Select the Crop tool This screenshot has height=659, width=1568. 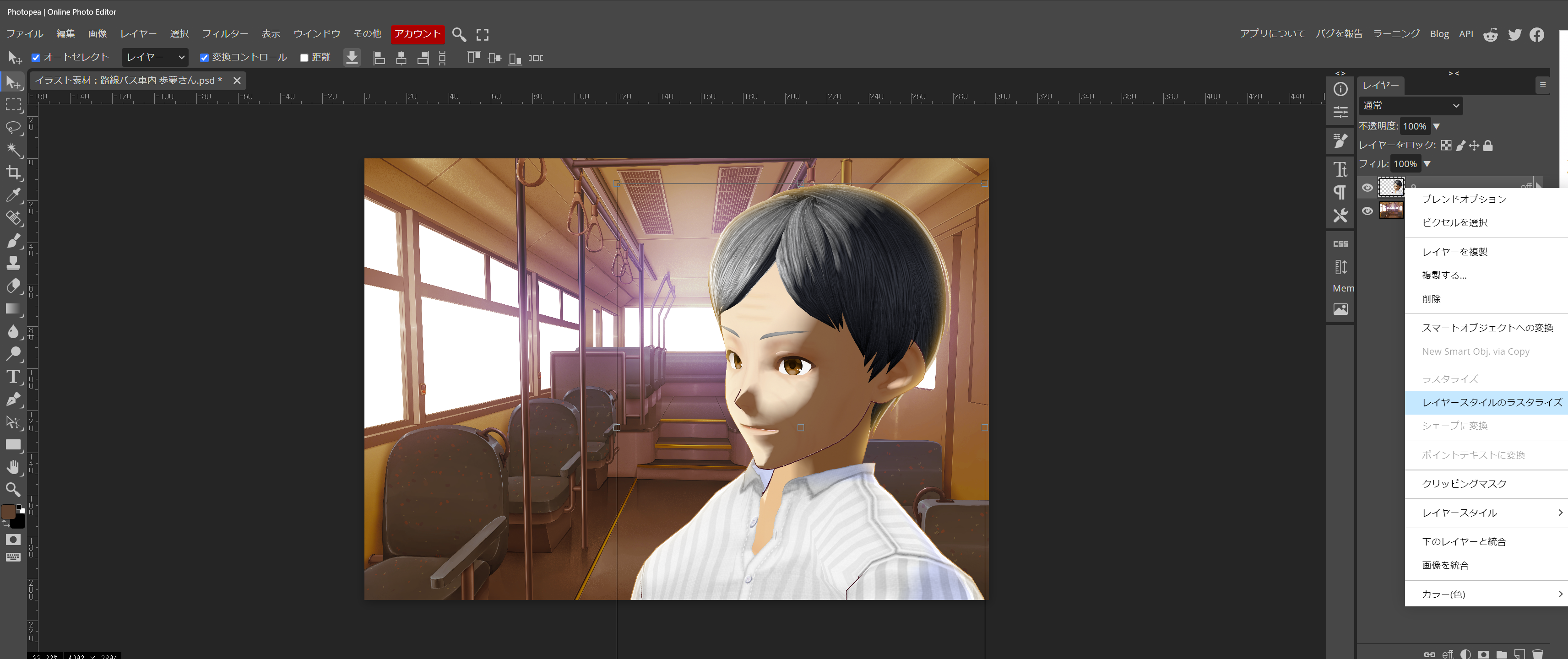click(x=13, y=173)
